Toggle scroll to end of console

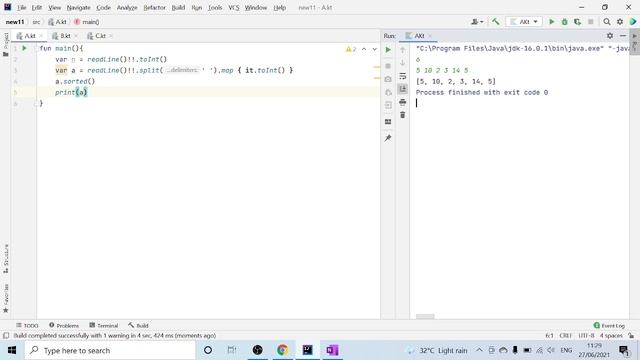pyautogui.click(x=402, y=89)
